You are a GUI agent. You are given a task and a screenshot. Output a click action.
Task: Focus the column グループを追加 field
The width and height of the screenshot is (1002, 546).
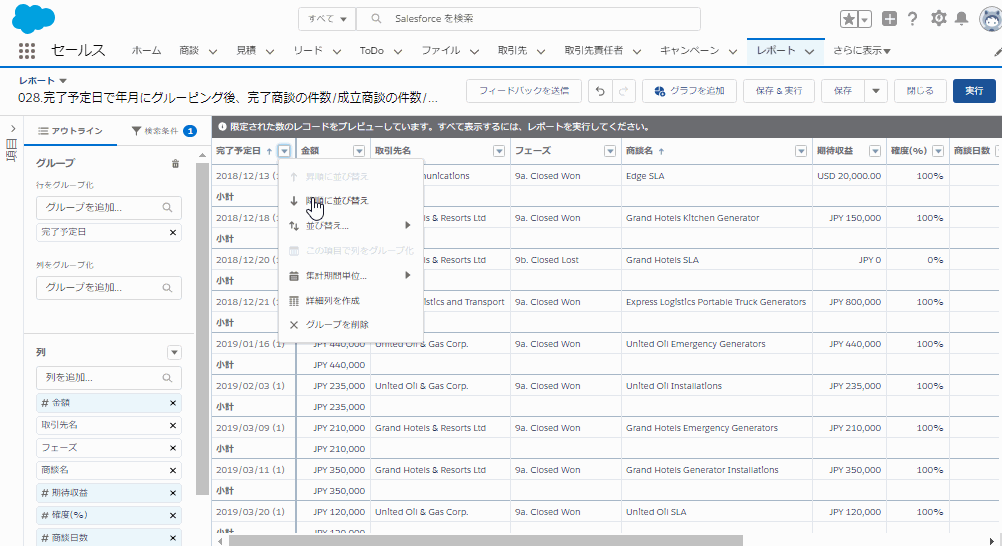[x=109, y=288]
